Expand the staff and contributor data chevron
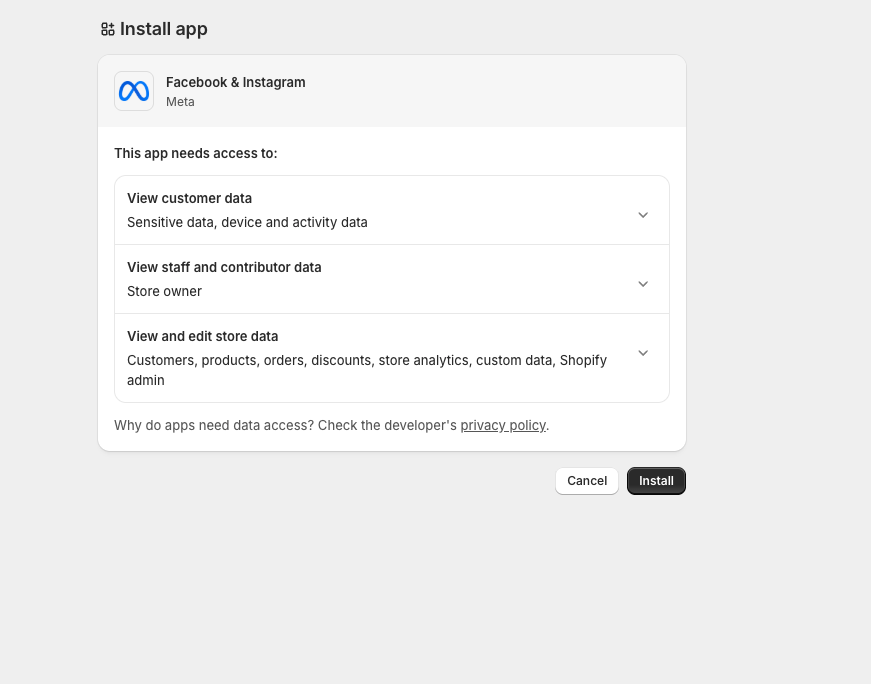The height and width of the screenshot is (684, 871). 643,284
